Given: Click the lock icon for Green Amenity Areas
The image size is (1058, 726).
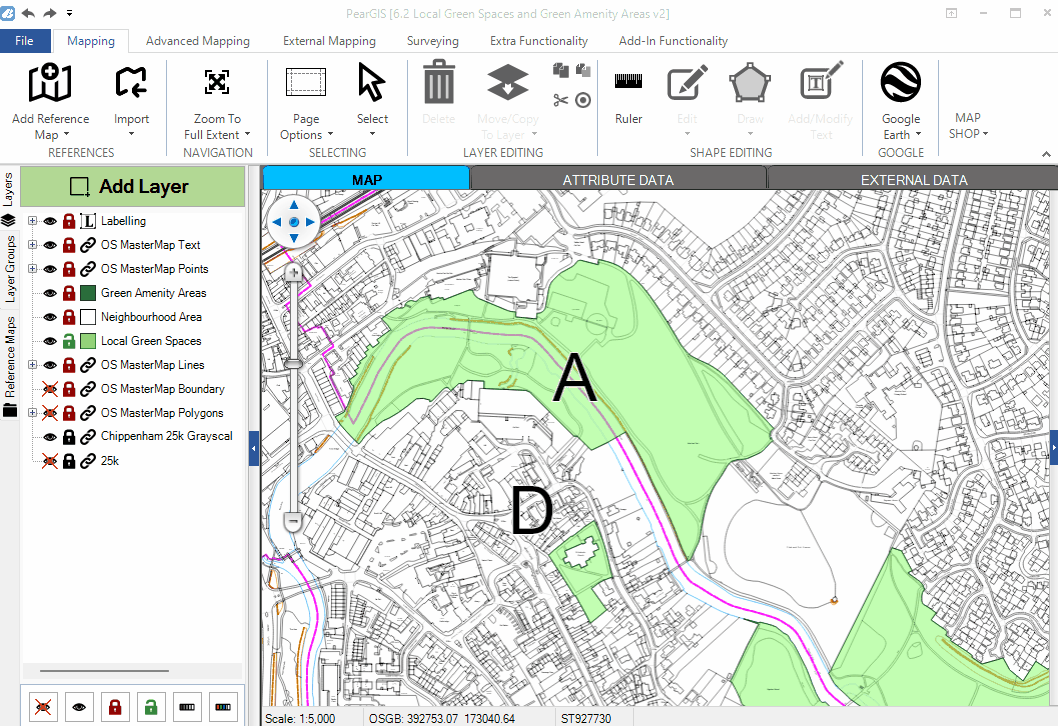Looking at the screenshot, I should (69, 293).
